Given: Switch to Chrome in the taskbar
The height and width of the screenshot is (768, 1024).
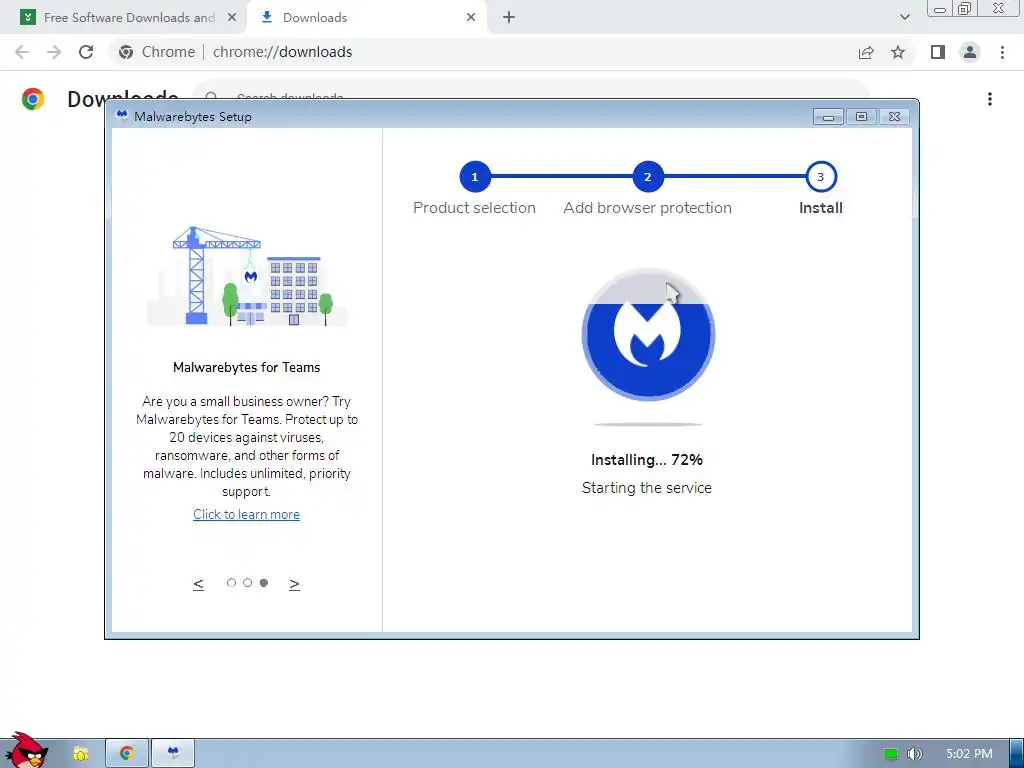Looking at the screenshot, I should [127, 754].
